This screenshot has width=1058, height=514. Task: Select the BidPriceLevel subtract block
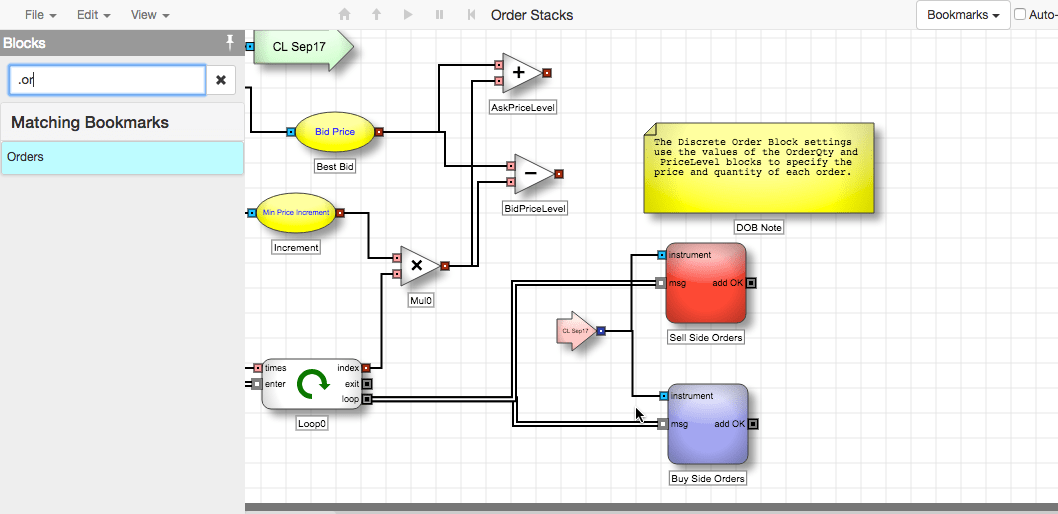pos(533,174)
